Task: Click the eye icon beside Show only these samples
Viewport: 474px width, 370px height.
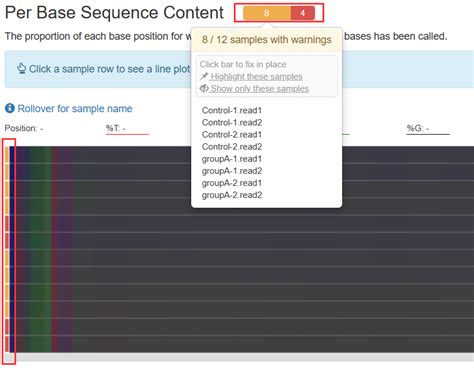Action: point(204,88)
